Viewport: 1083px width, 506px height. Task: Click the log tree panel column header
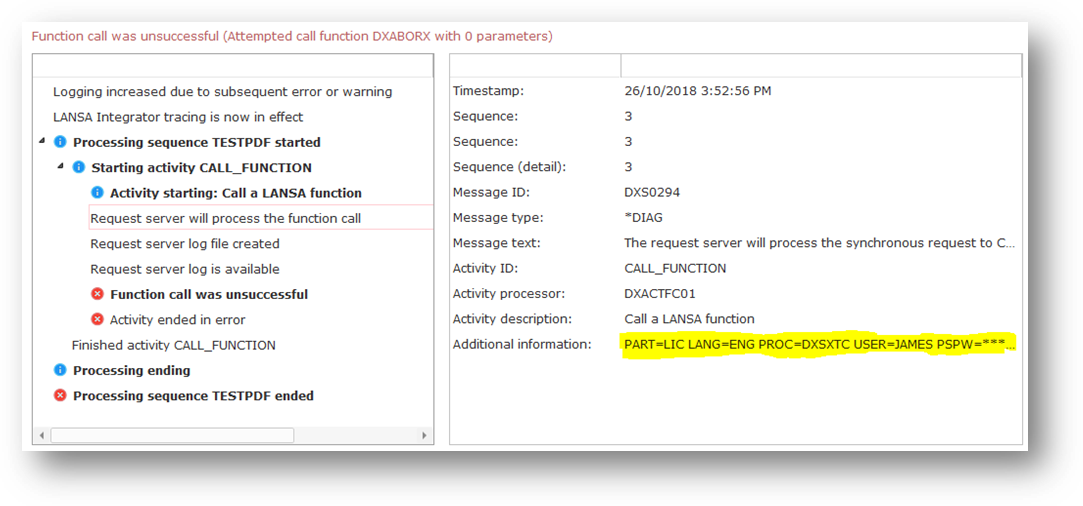[233, 66]
